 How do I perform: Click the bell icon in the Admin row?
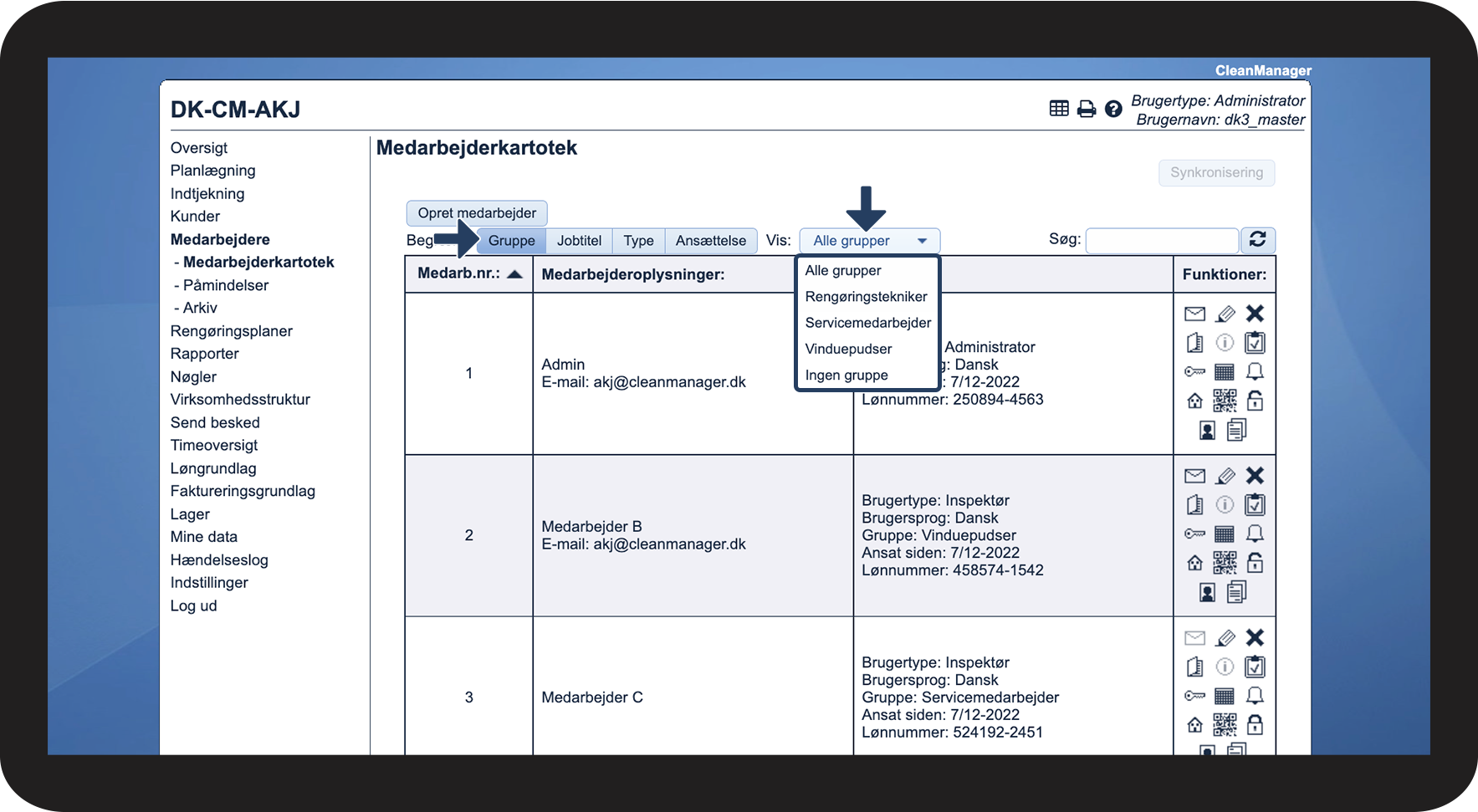coord(1255,371)
